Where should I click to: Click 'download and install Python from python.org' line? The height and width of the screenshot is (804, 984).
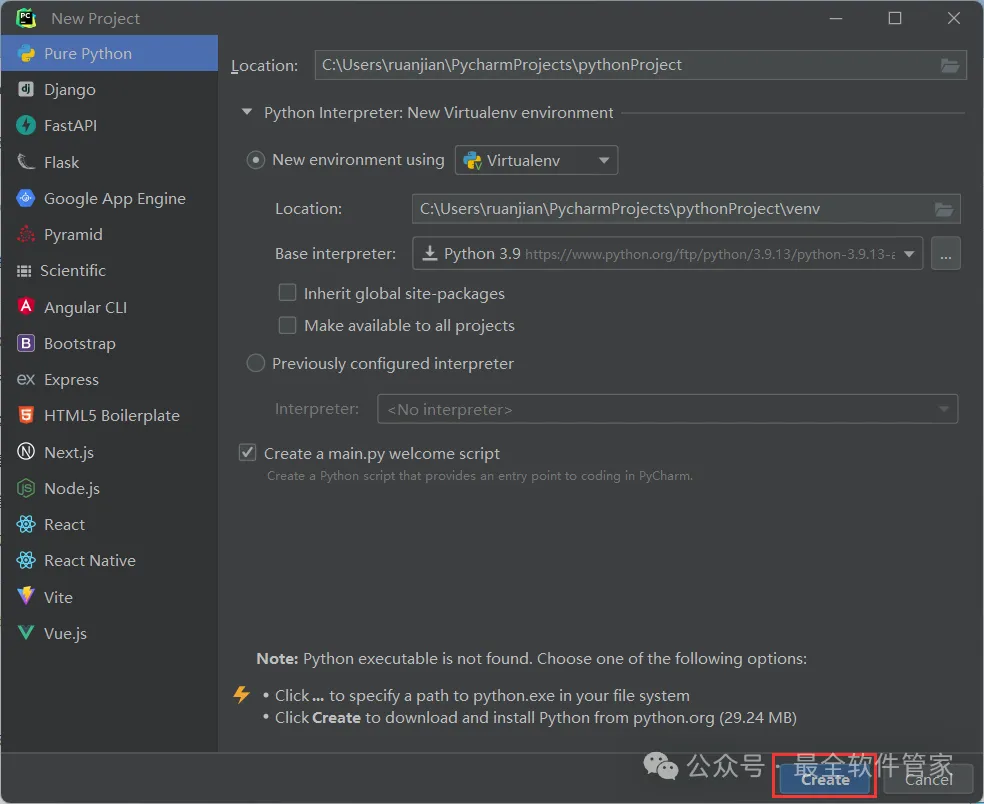click(536, 717)
